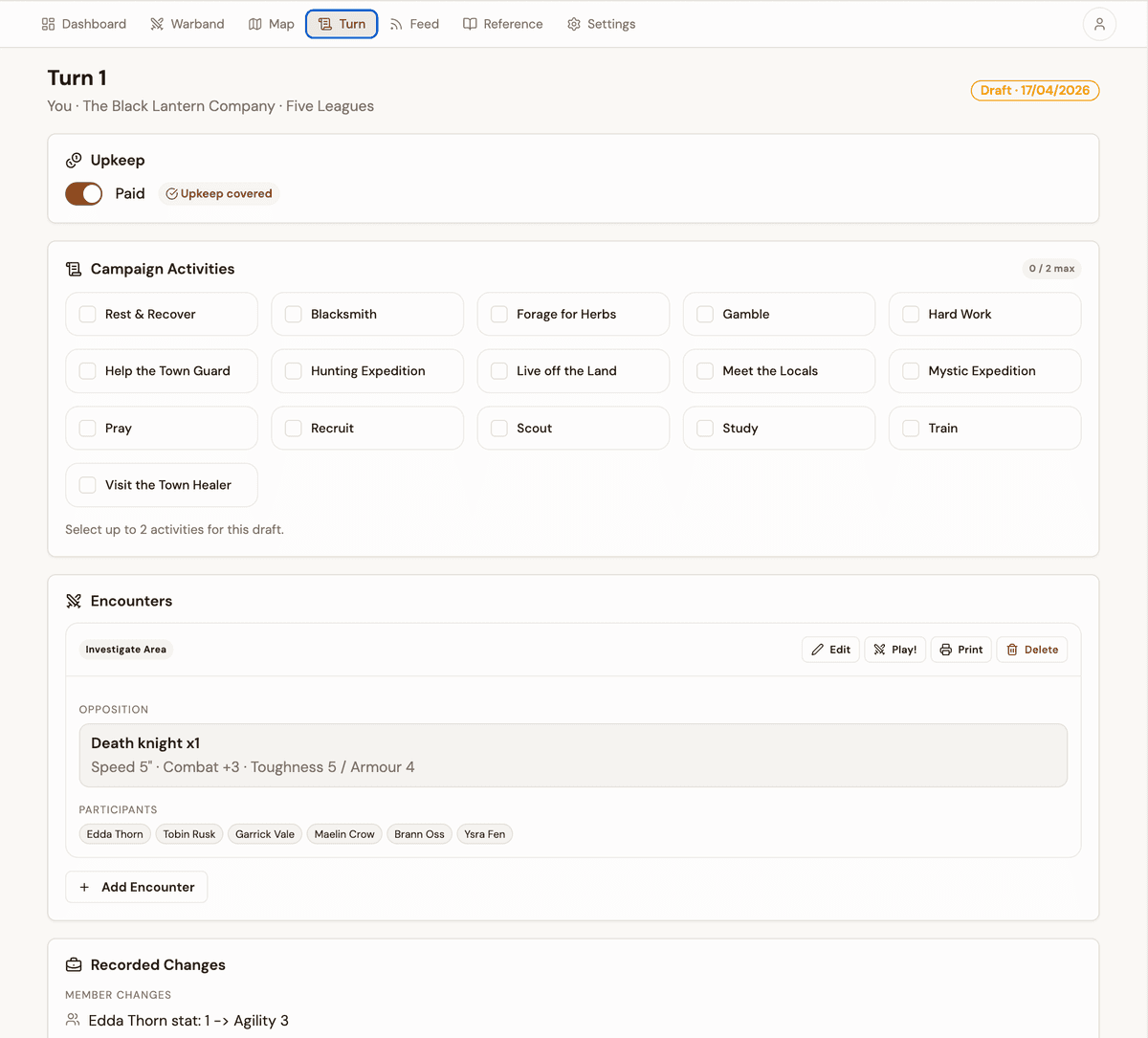
Task: Delete the Investigate Area encounter
Action: [1032, 650]
